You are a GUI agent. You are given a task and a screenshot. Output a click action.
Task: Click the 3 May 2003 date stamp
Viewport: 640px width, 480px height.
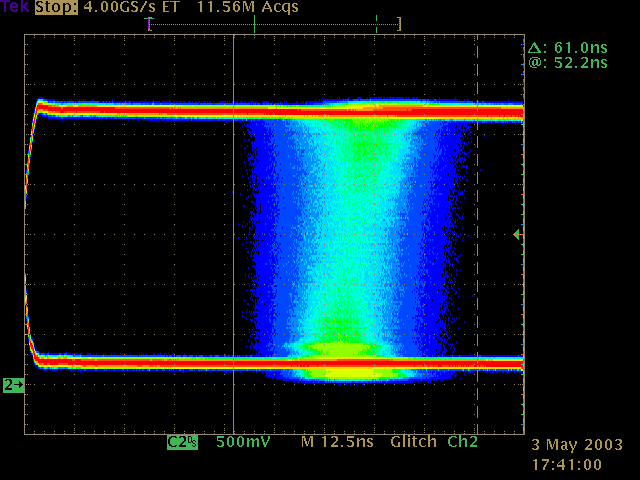point(577,445)
